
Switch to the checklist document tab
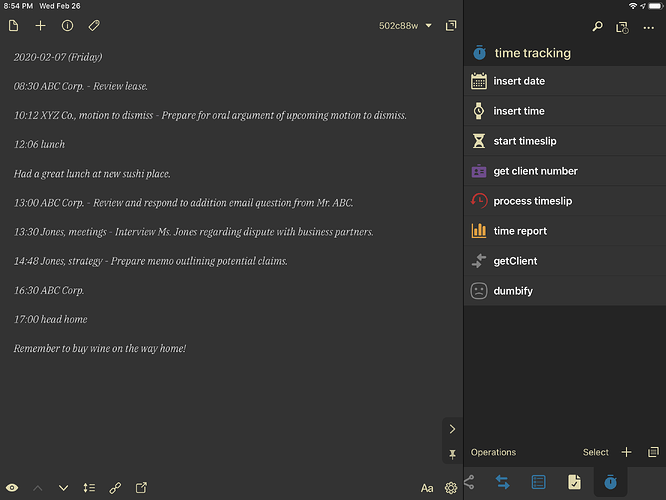574,482
